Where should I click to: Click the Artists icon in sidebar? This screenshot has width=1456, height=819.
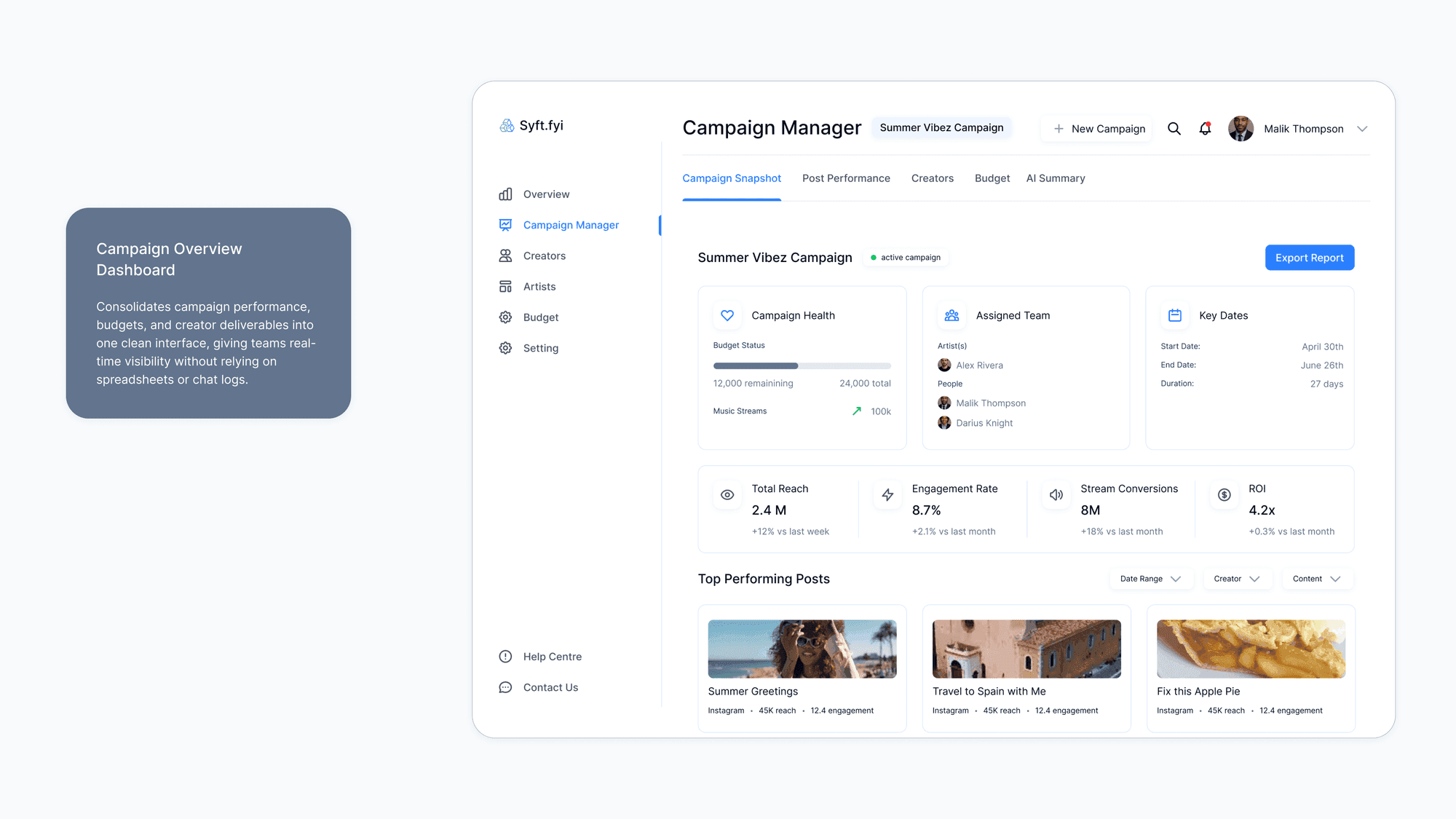pyautogui.click(x=505, y=287)
